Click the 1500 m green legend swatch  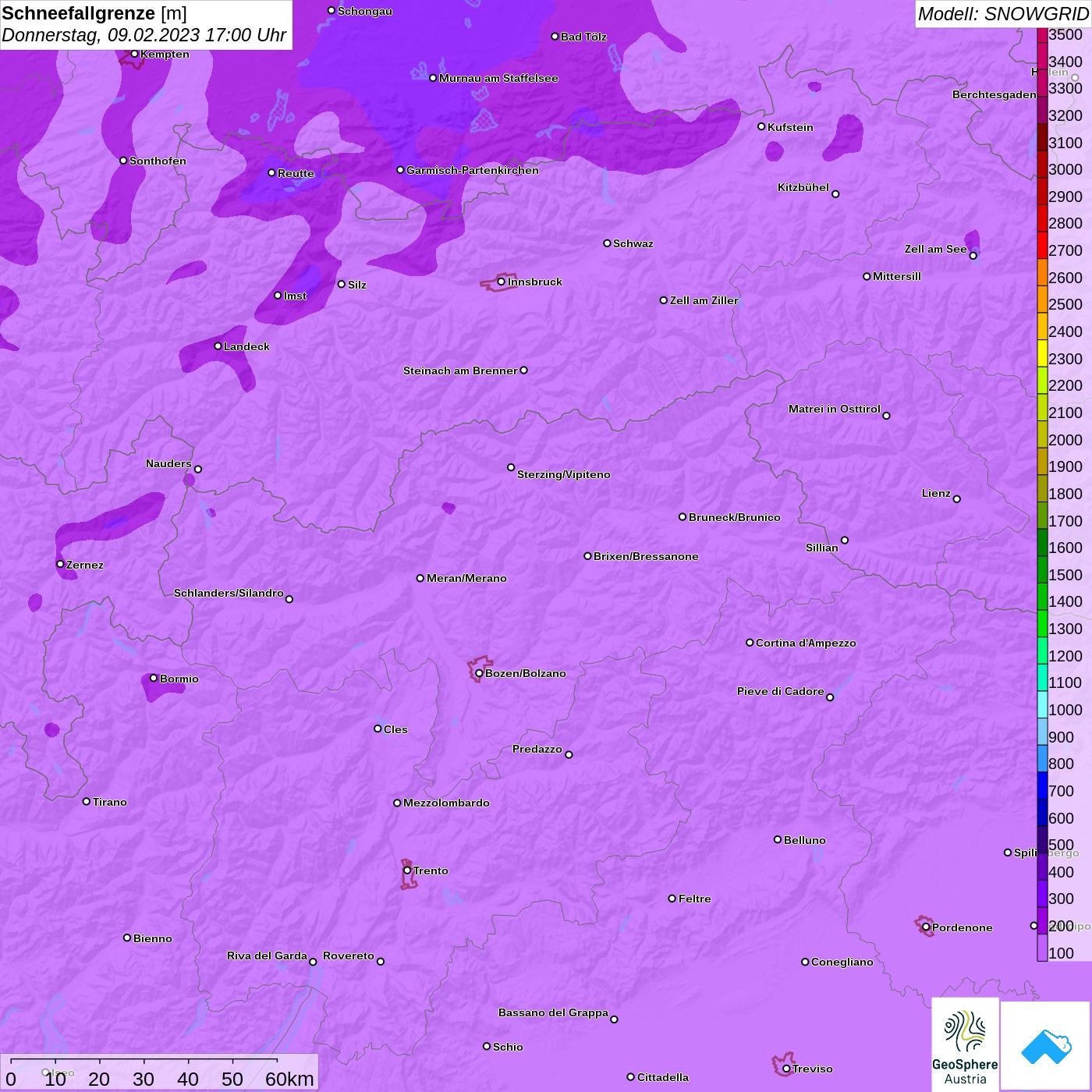[1042, 569]
